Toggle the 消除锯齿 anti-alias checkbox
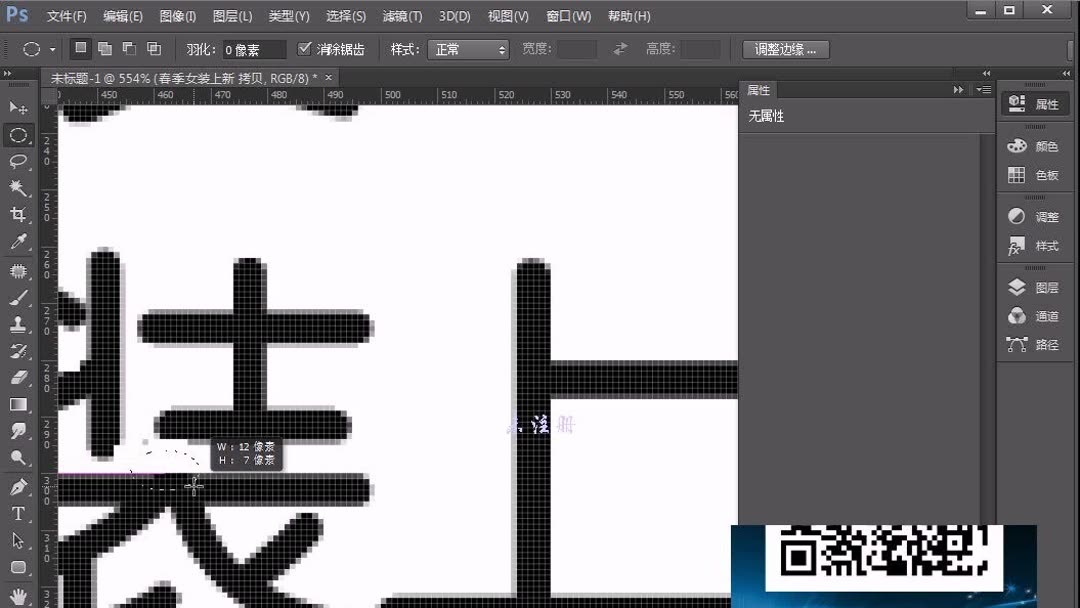1080x608 pixels. (x=305, y=48)
